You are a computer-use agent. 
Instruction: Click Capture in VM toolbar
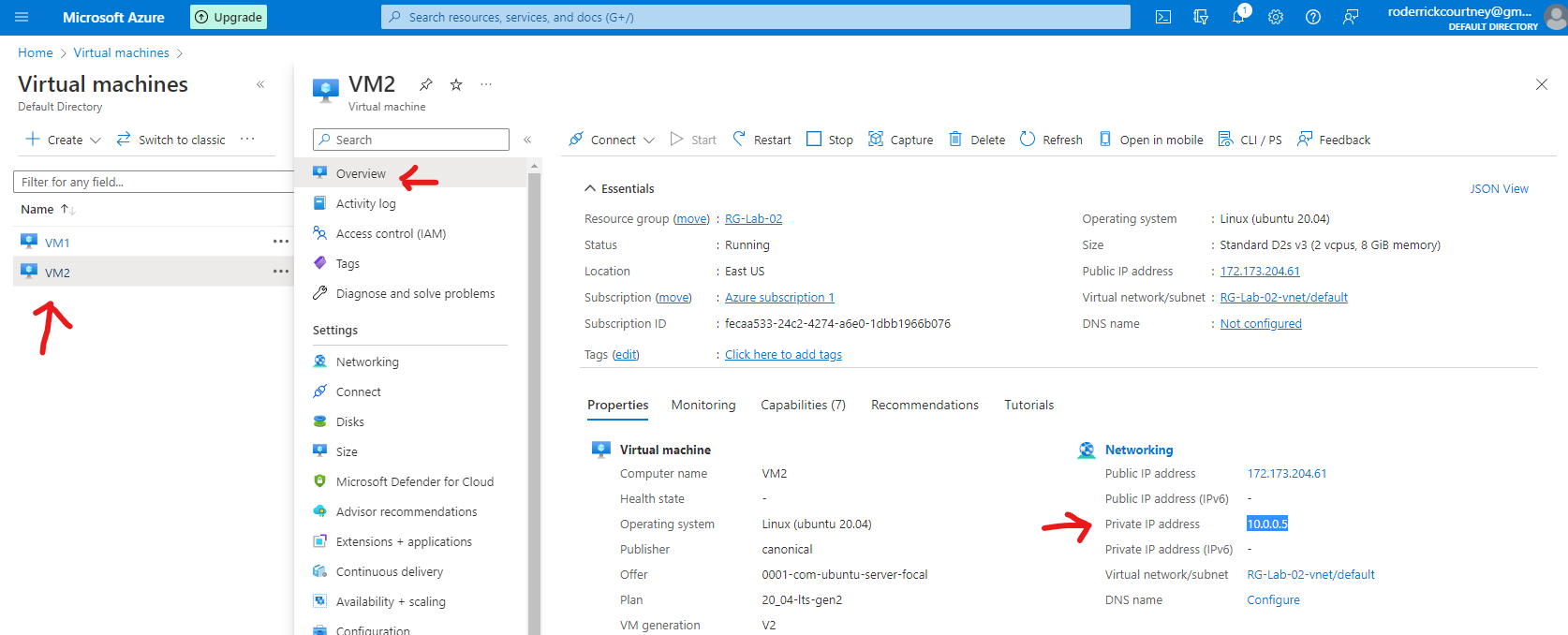[x=900, y=140]
